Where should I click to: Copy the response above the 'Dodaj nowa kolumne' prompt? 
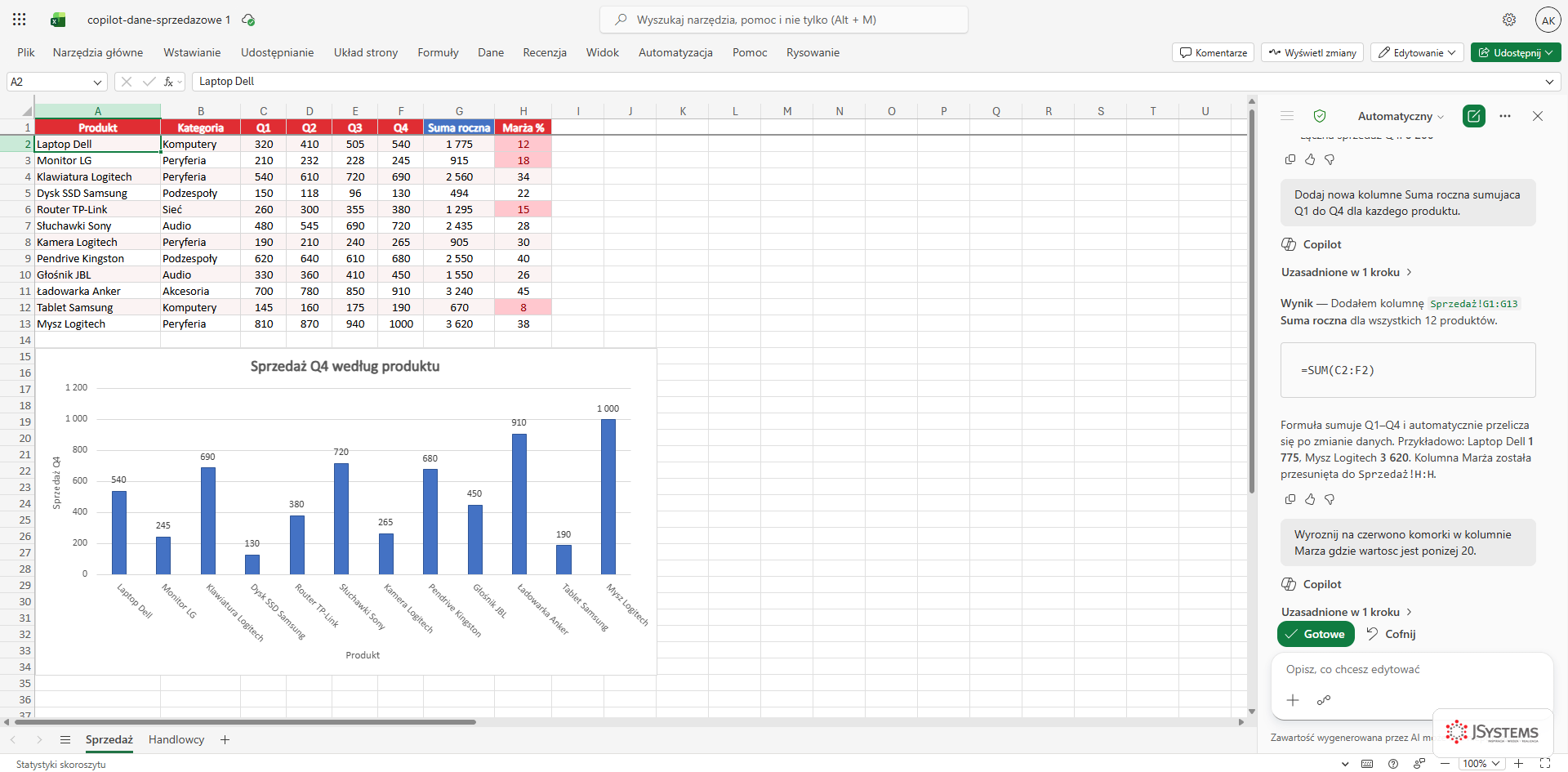(x=1290, y=159)
